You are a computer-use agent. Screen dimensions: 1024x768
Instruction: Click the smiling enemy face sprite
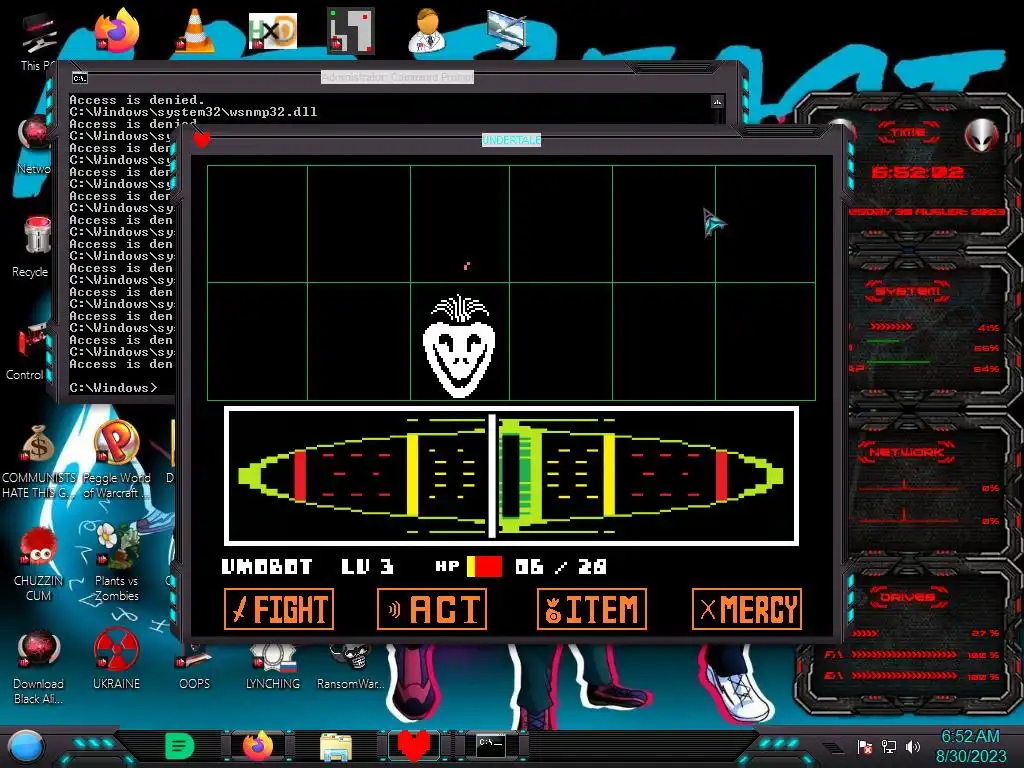(459, 347)
